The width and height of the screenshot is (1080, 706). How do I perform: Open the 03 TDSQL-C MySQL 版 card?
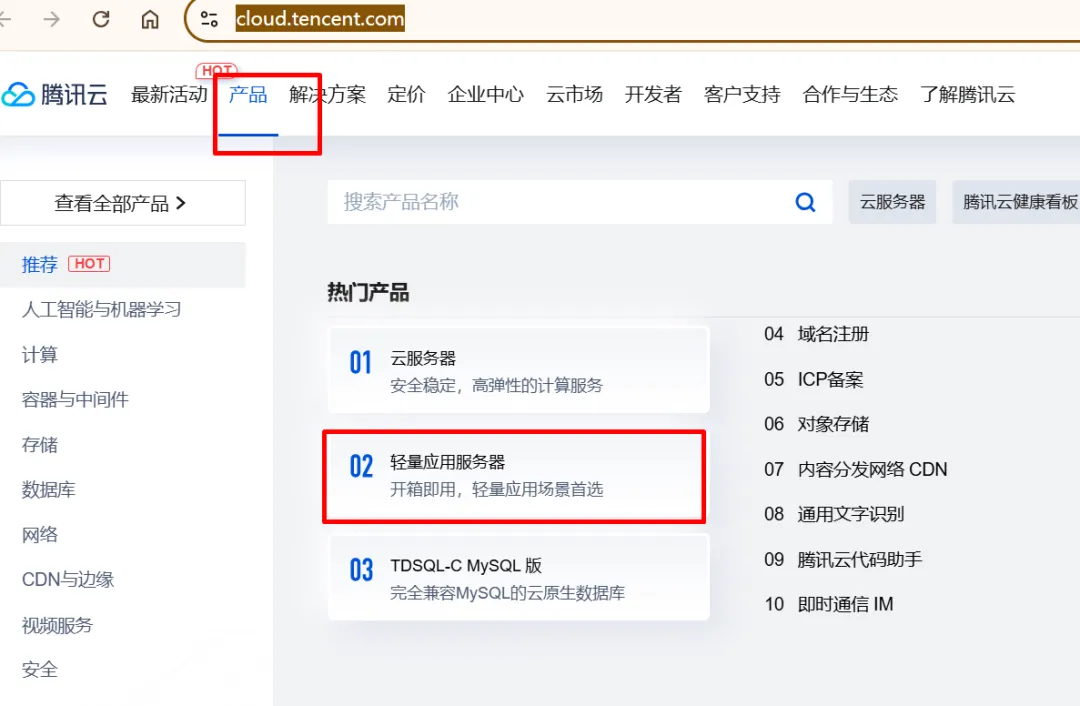(x=519, y=579)
